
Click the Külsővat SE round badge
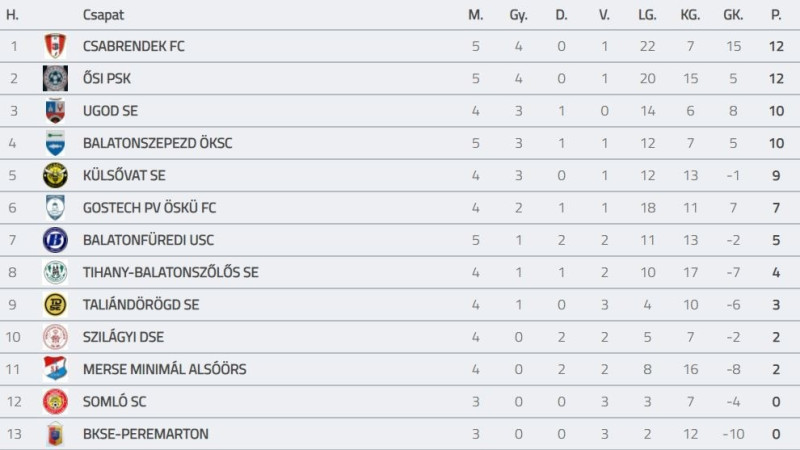tap(54, 175)
